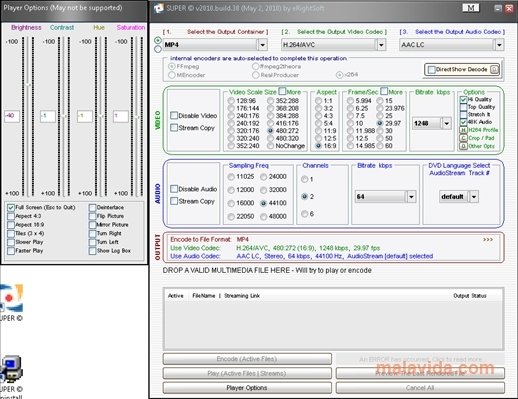The image size is (518, 399).
Task: Check Slower Play option
Action: pyautogui.click(x=11, y=242)
